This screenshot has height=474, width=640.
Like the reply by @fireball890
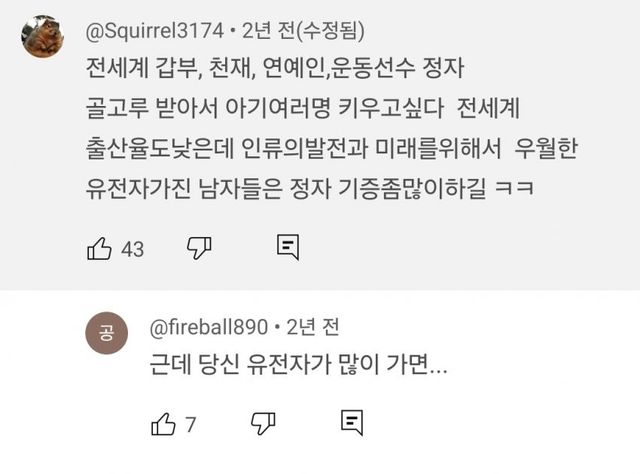163,423
